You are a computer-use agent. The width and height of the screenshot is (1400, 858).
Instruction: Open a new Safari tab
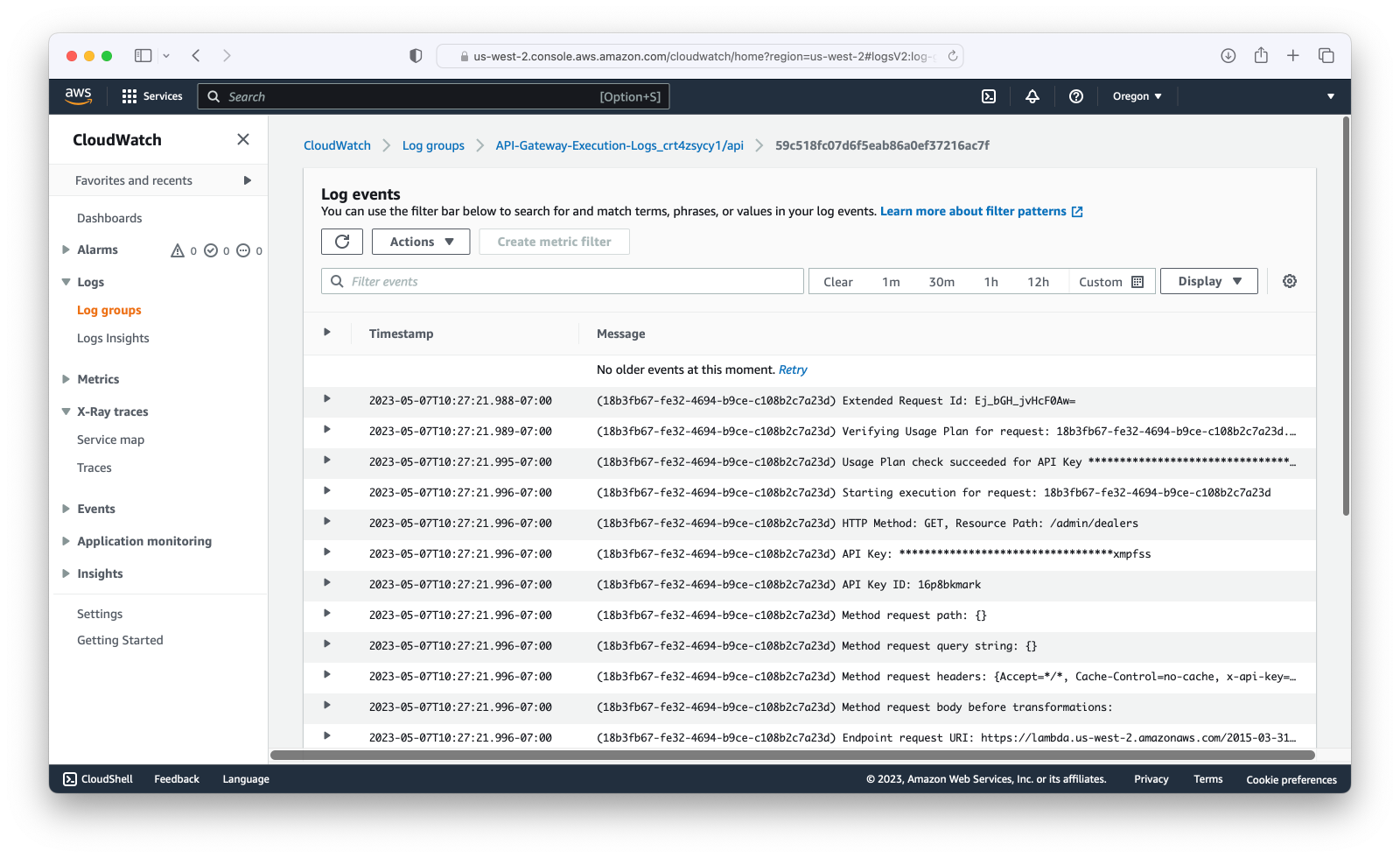point(1293,55)
